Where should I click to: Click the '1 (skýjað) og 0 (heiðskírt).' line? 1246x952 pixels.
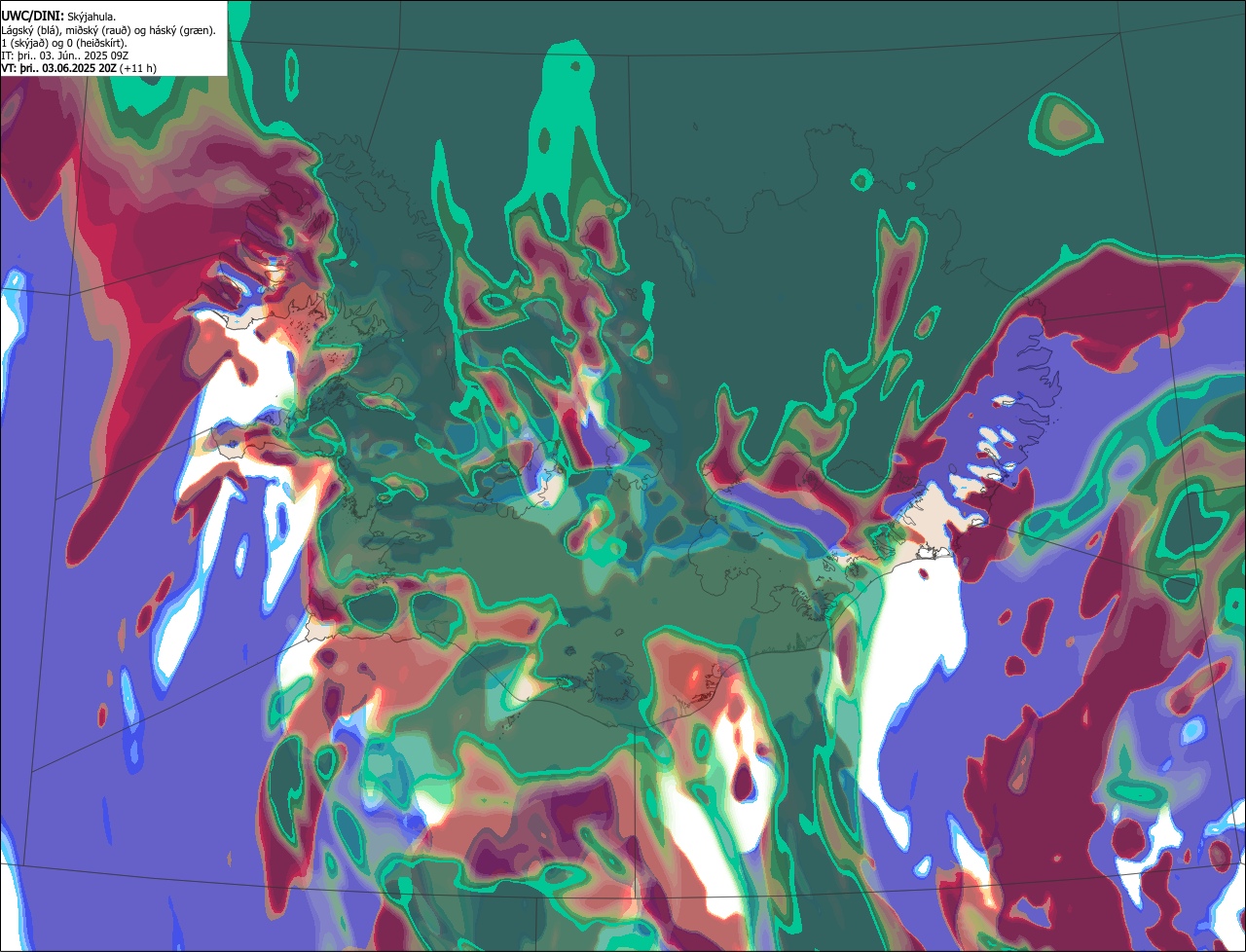click(63, 43)
